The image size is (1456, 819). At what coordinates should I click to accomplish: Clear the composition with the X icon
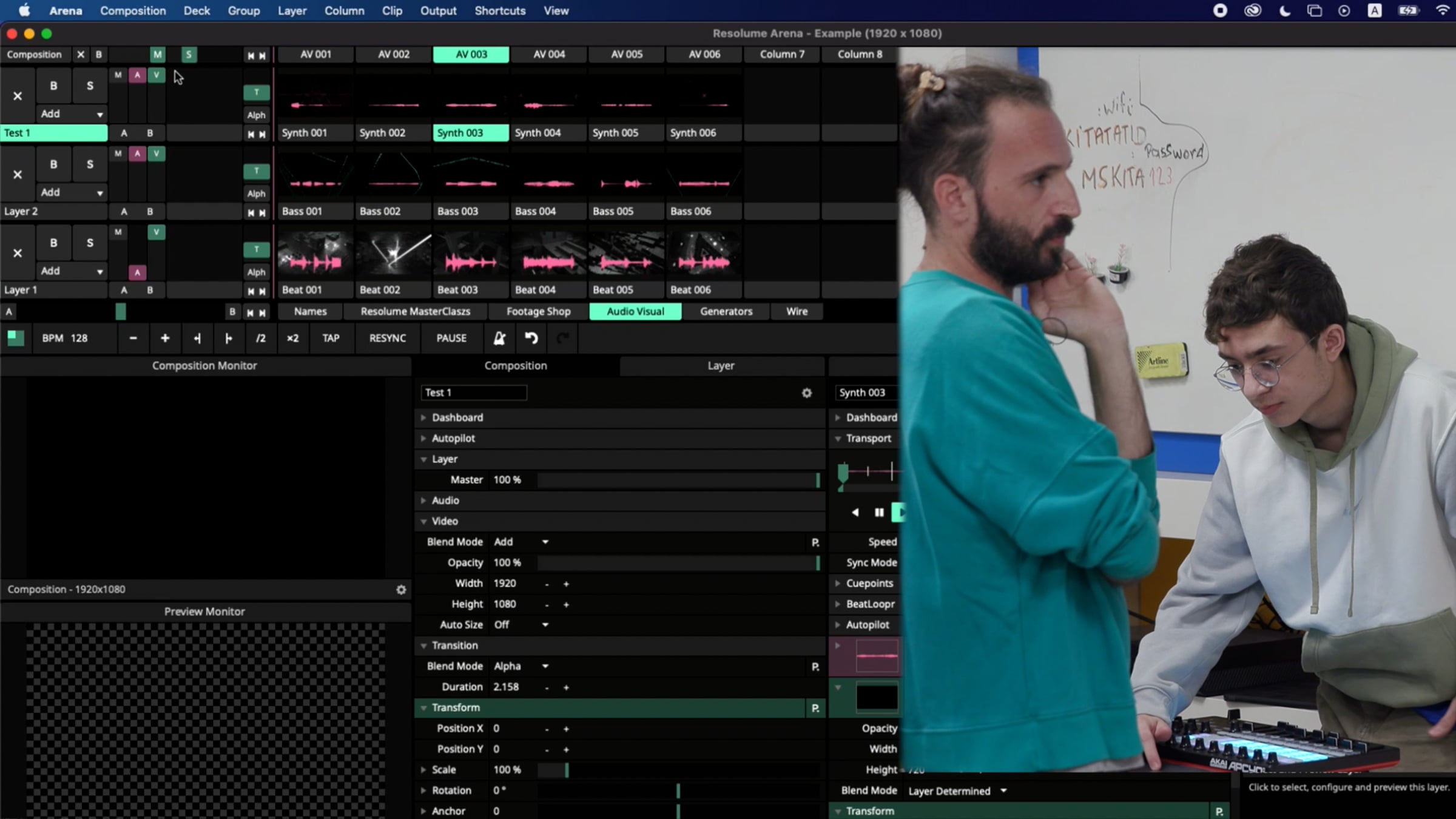80,54
